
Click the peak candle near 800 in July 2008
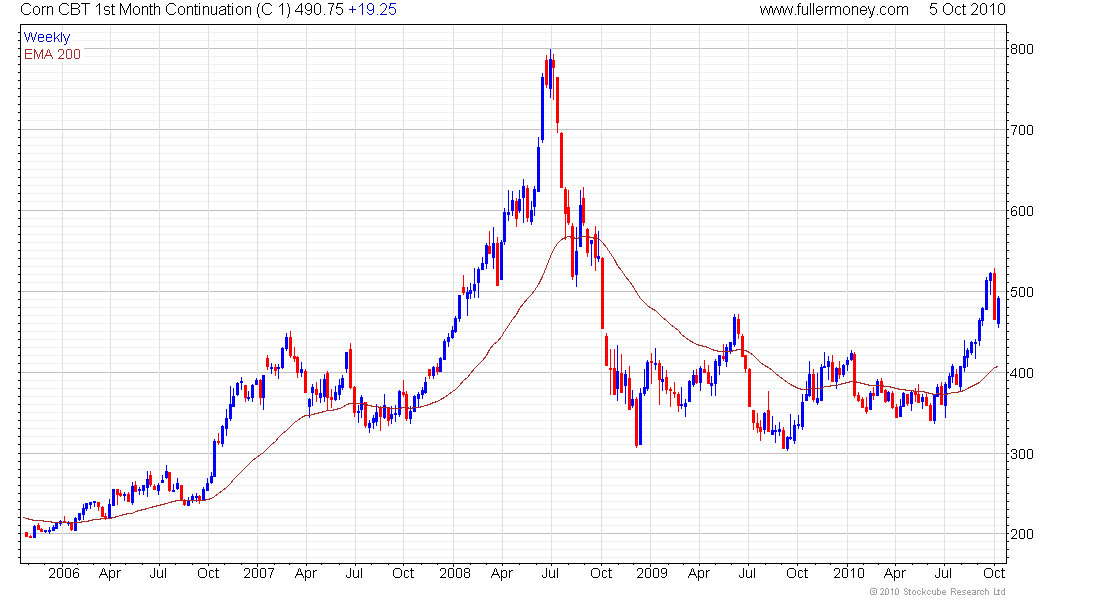point(551,74)
